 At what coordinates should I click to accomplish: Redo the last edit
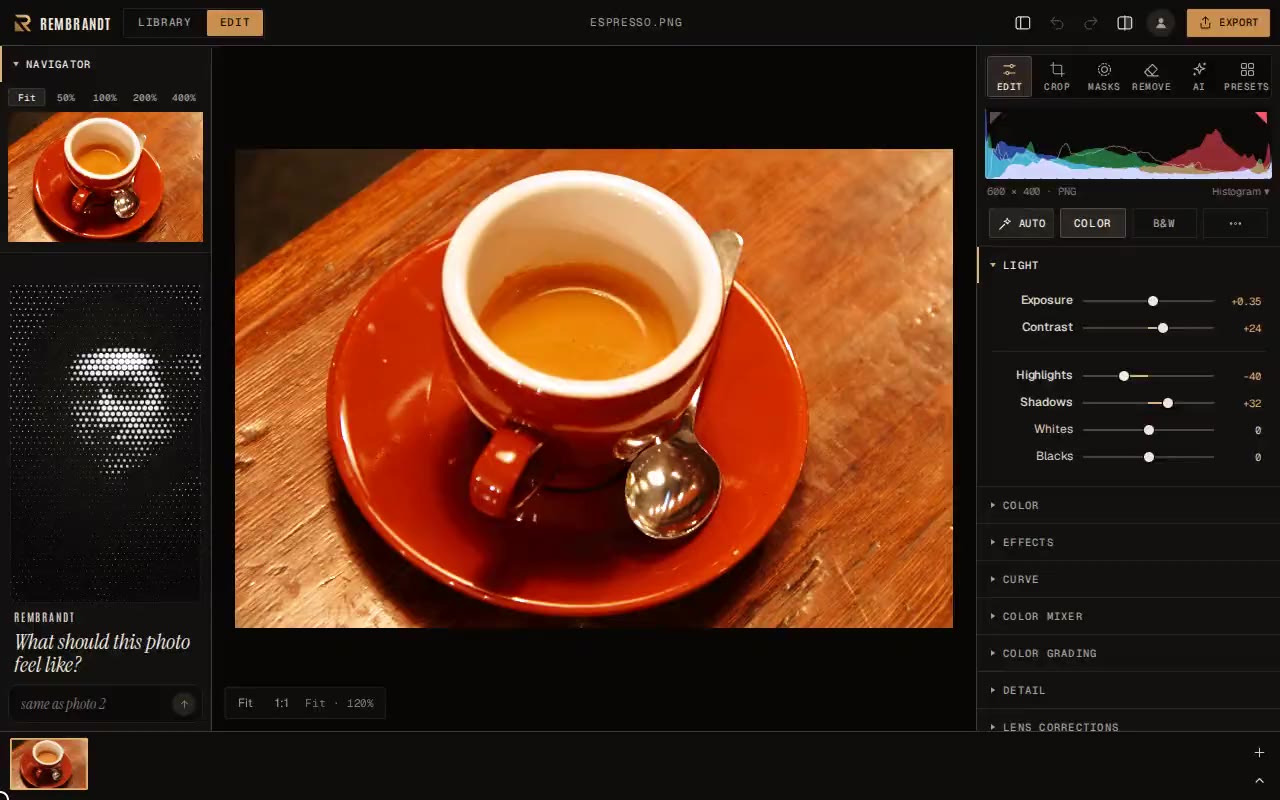pos(1091,23)
